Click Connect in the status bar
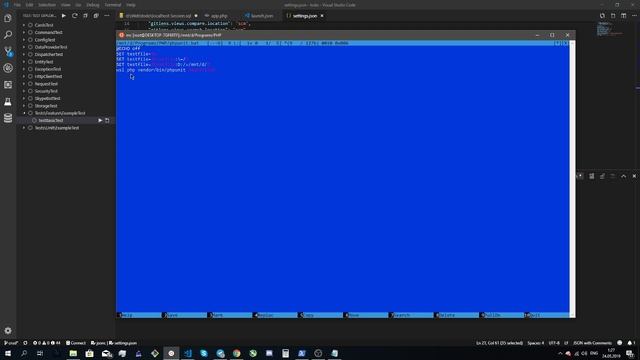The image size is (640, 360). (76, 343)
